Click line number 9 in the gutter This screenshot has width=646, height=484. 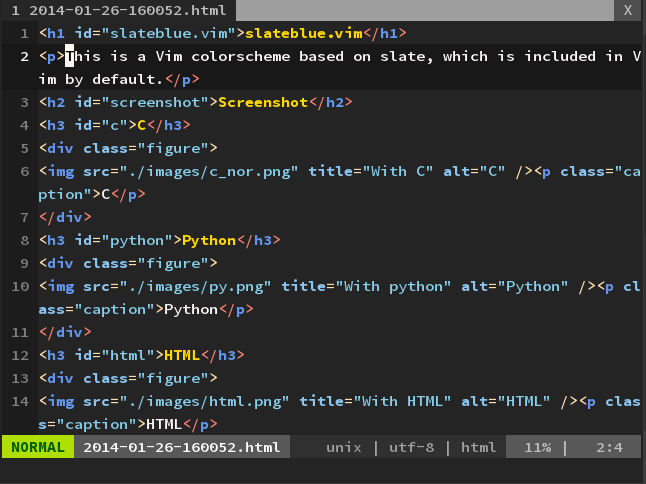point(24,264)
